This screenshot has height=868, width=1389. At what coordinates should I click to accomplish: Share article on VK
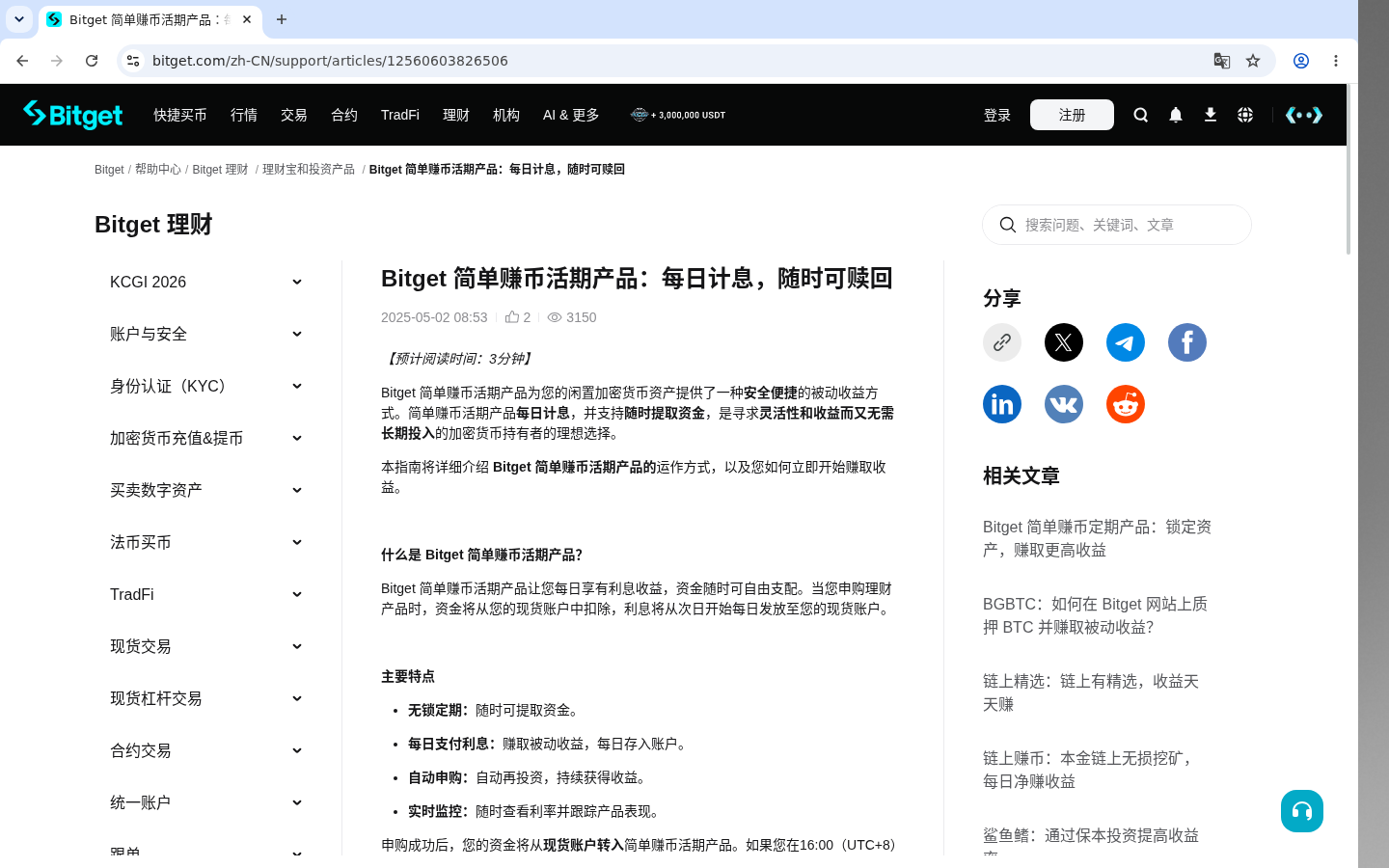click(1064, 404)
